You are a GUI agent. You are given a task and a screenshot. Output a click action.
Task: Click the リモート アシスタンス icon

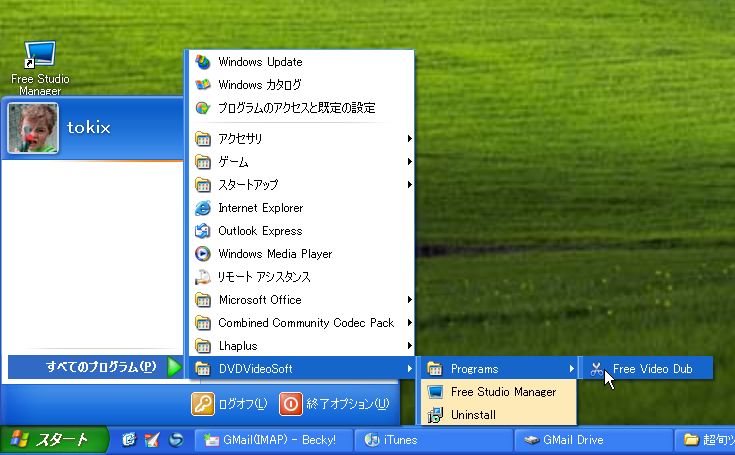203,276
